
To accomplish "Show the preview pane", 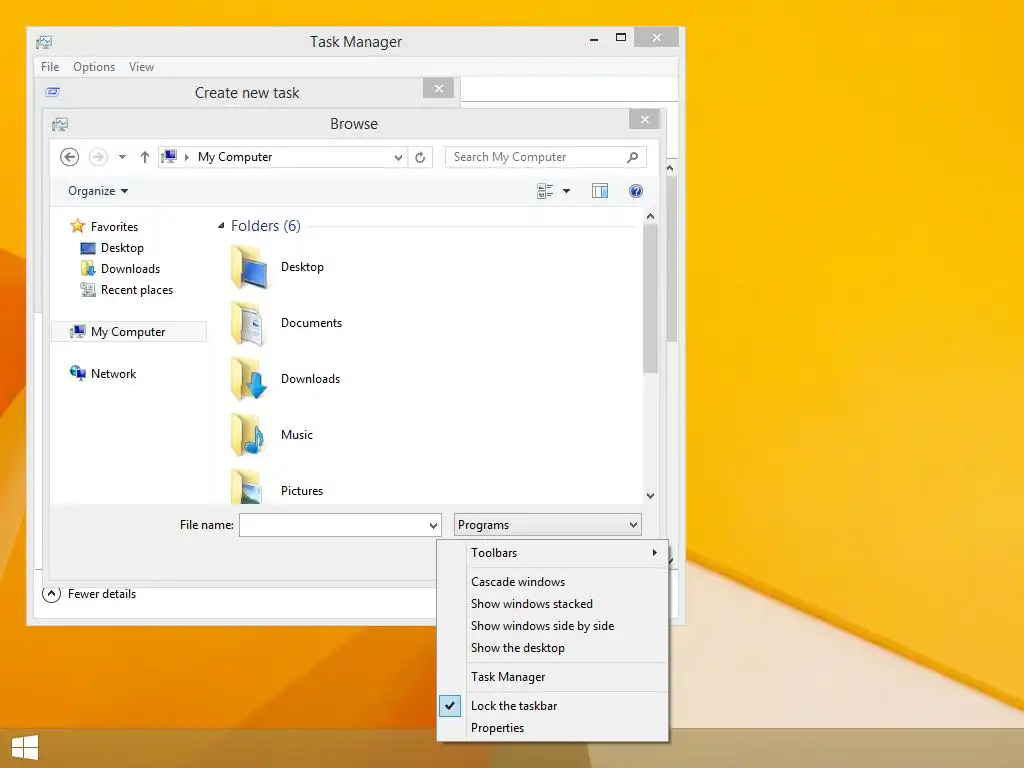I will pos(600,191).
